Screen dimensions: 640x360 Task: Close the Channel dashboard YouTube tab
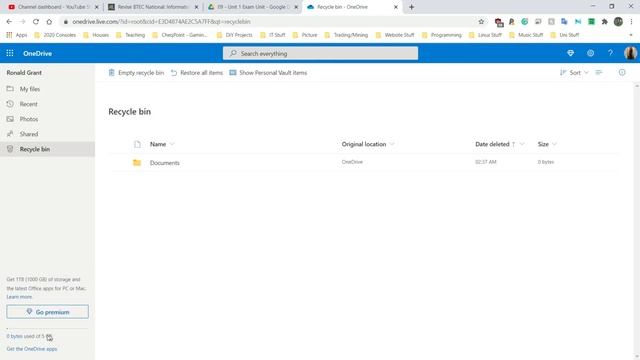click(x=96, y=7)
